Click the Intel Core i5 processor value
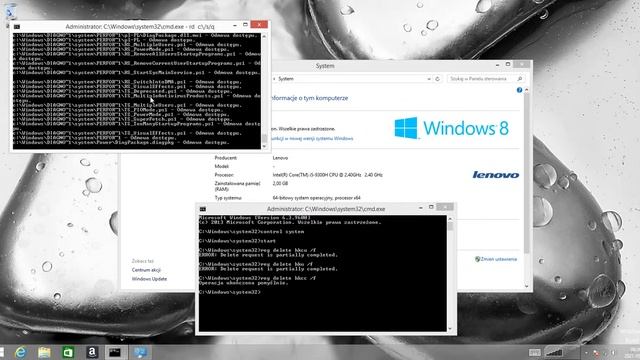 click(327, 175)
